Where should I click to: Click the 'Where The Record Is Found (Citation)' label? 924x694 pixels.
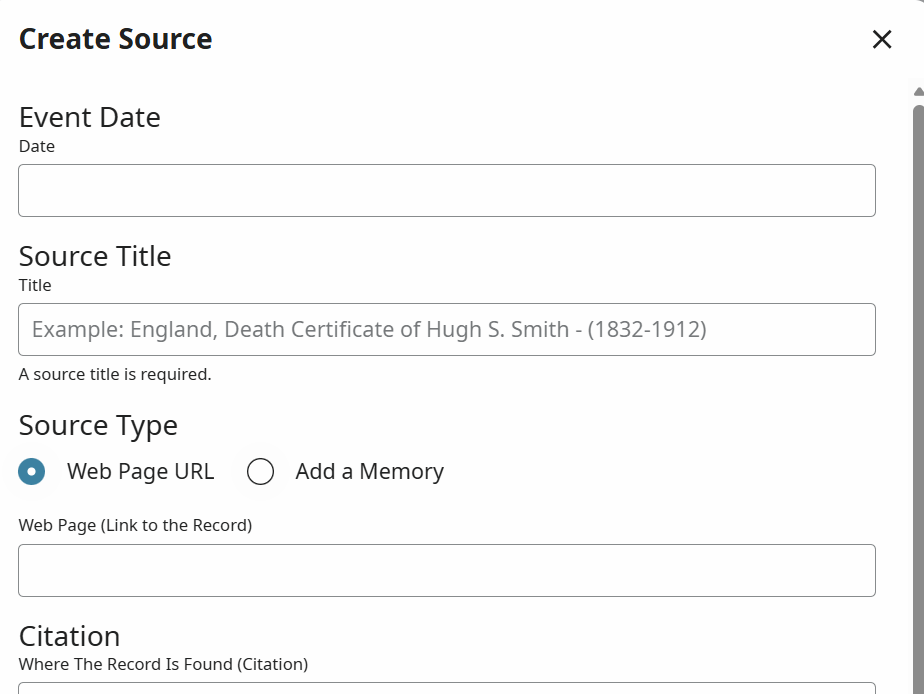[x=163, y=665]
